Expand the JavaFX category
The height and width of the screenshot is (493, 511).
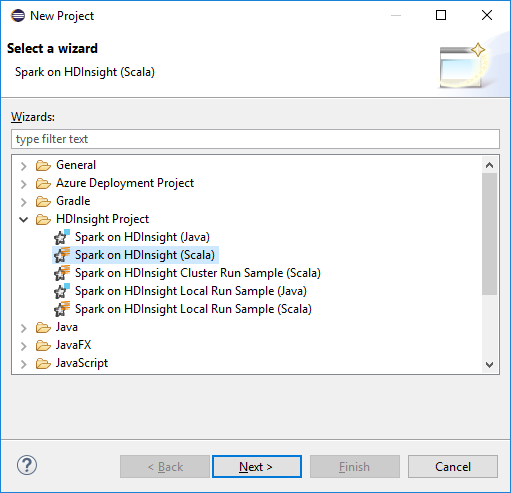click(23, 346)
